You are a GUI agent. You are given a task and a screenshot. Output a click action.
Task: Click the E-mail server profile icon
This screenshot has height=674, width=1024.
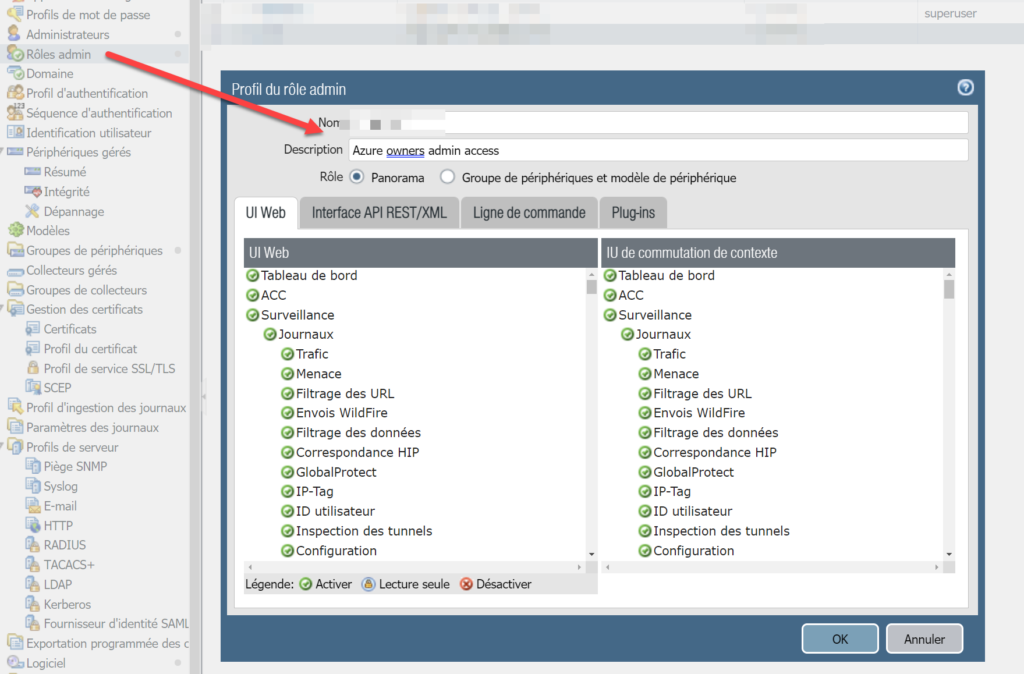pyautogui.click(x=33, y=506)
